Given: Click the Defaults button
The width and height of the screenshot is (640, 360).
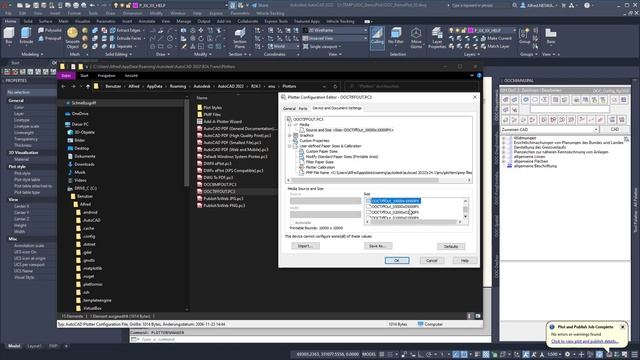Looking at the screenshot, I should (451, 247).
